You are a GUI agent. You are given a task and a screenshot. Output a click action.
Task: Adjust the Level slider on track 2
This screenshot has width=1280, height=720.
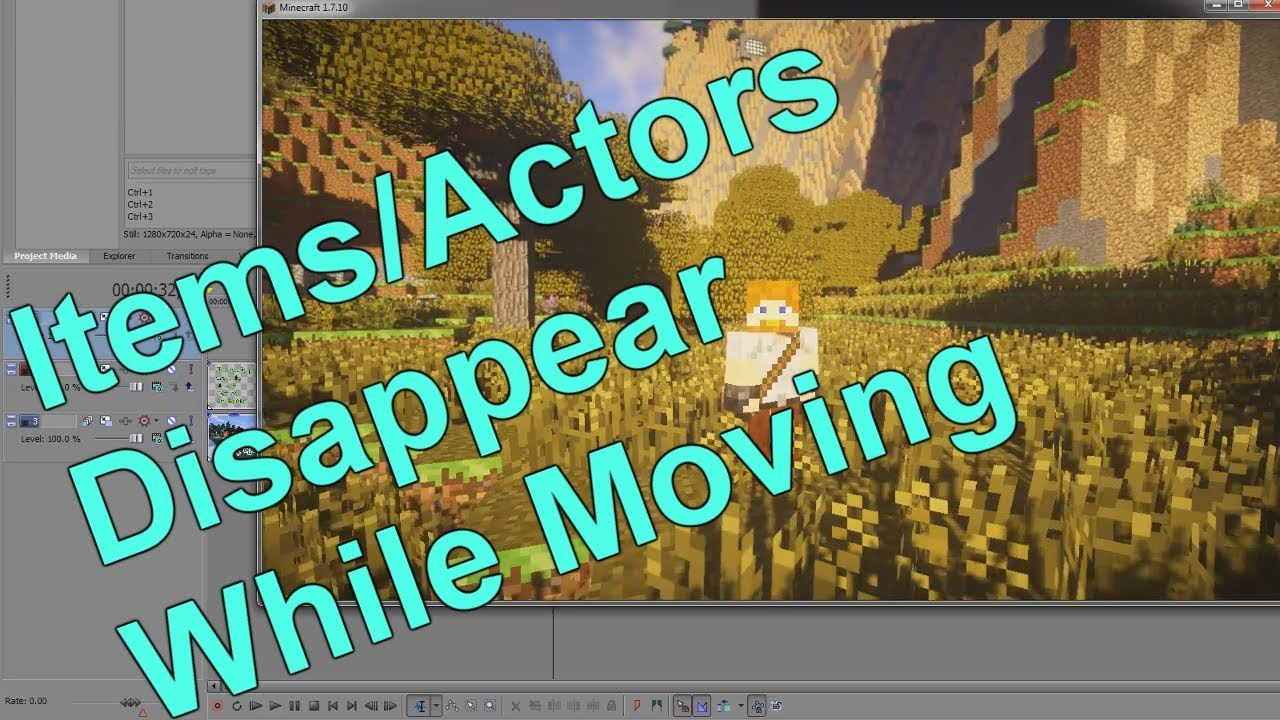coord(136,387)
